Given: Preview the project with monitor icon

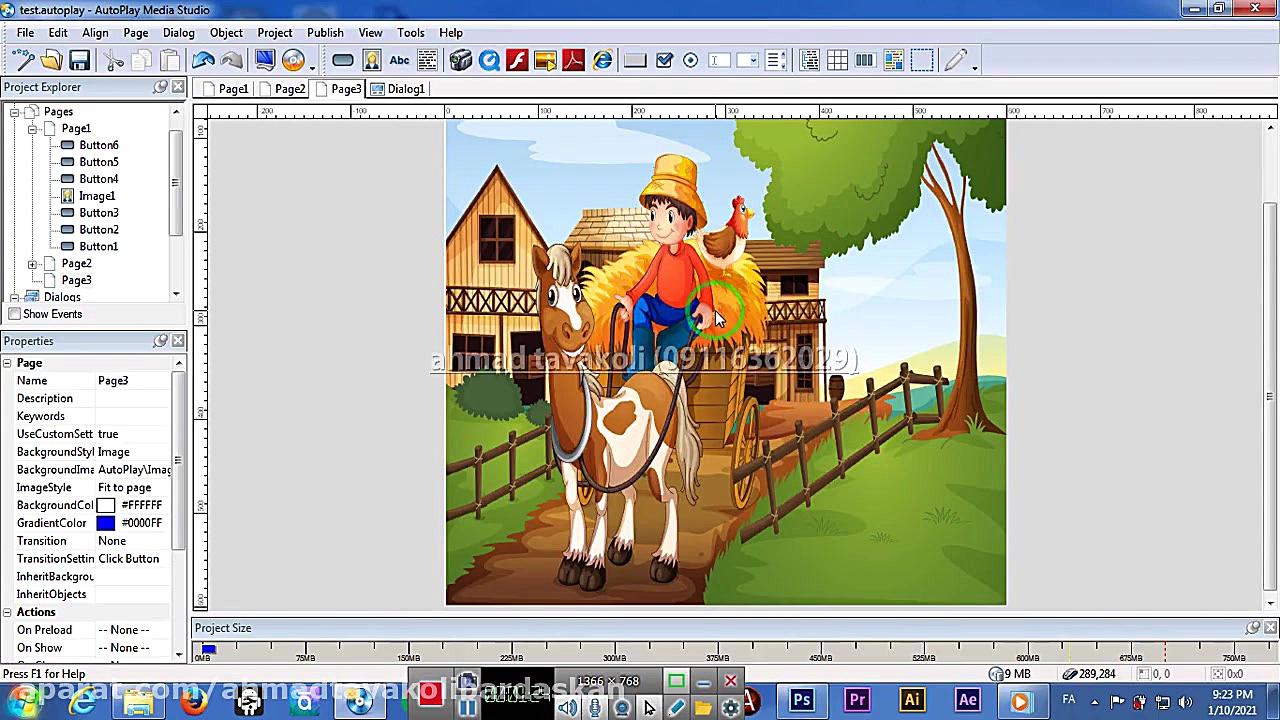Looking at the screenshot, I should (x=265, y=61).
